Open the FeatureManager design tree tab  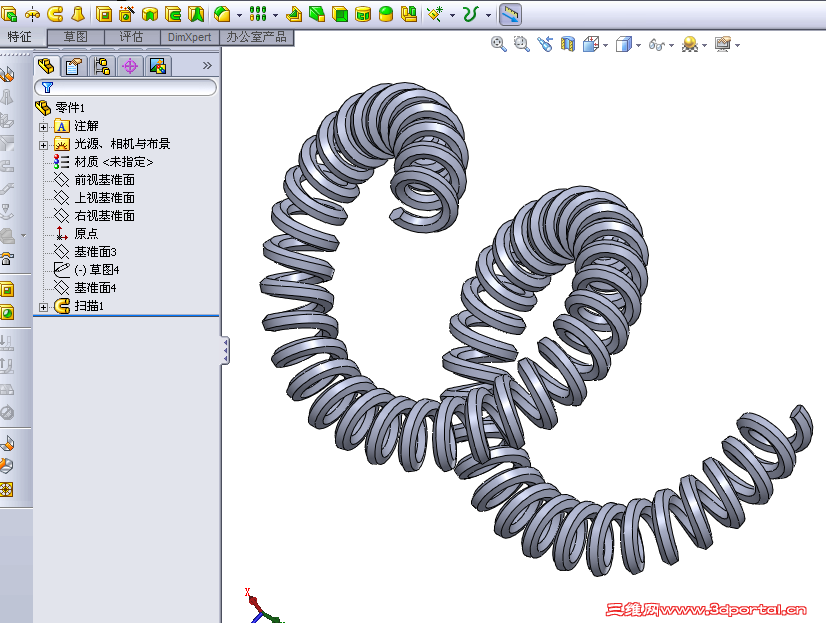[46, 66]
